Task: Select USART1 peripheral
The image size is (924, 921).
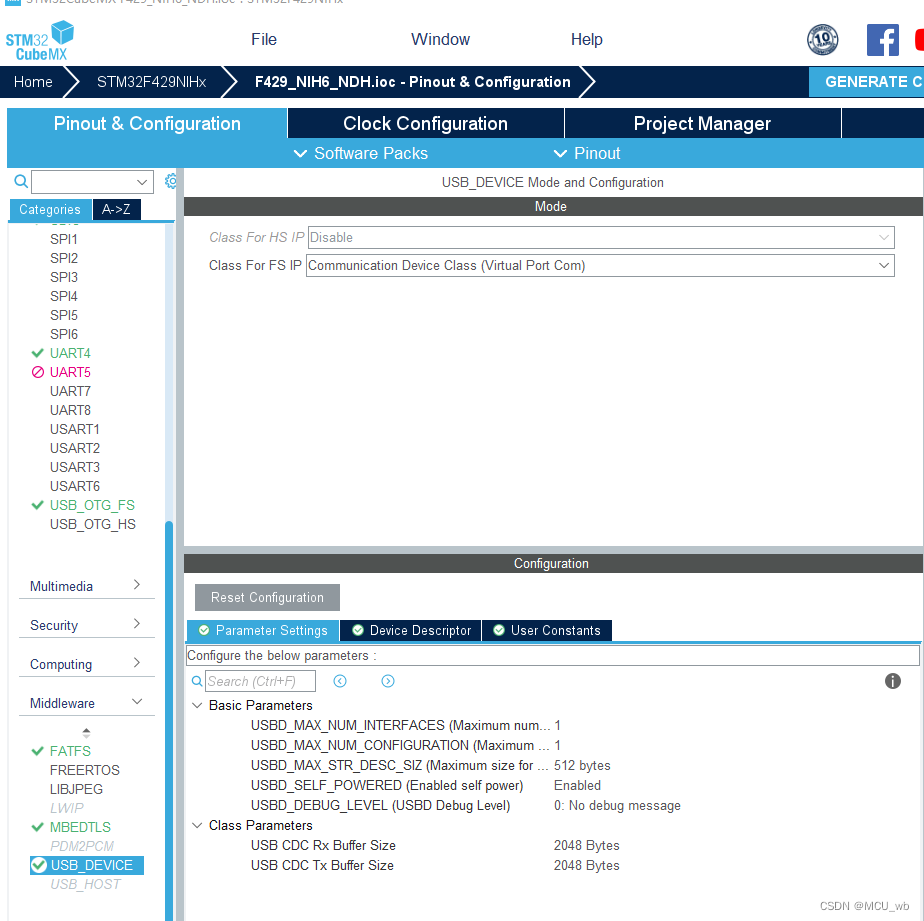Action: click(x=75, y=429)
